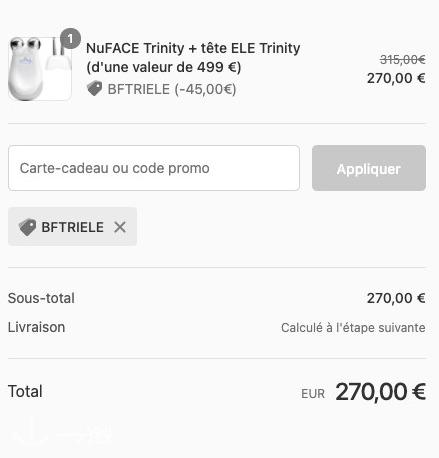This screenshot has height=458, width=439.
Task: Click the Livraison label
Action: coord(36,327)
